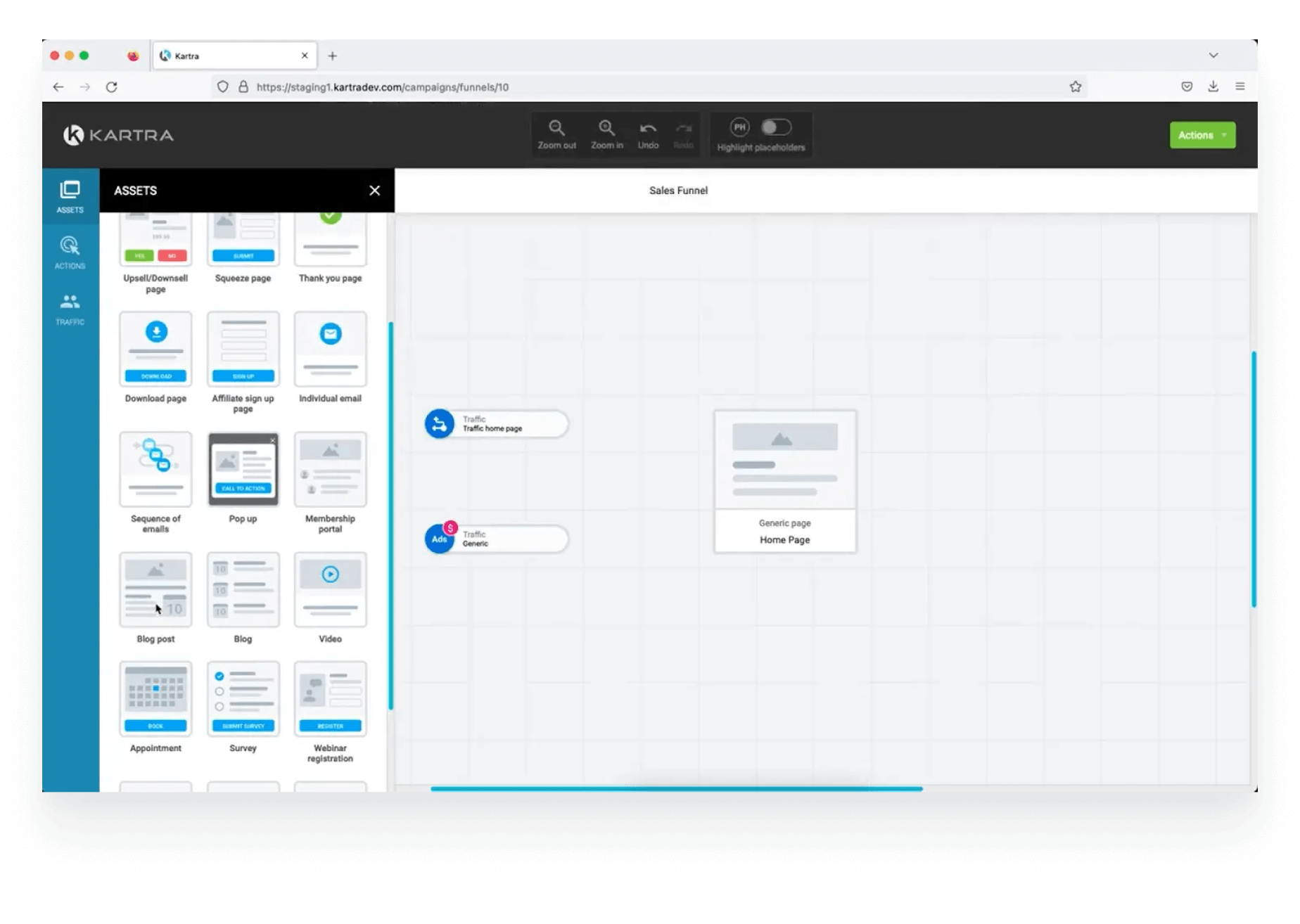Expand the green Actions dropdown
1300x924 pixels.
pyautogui.click(x=1202, y=136)
